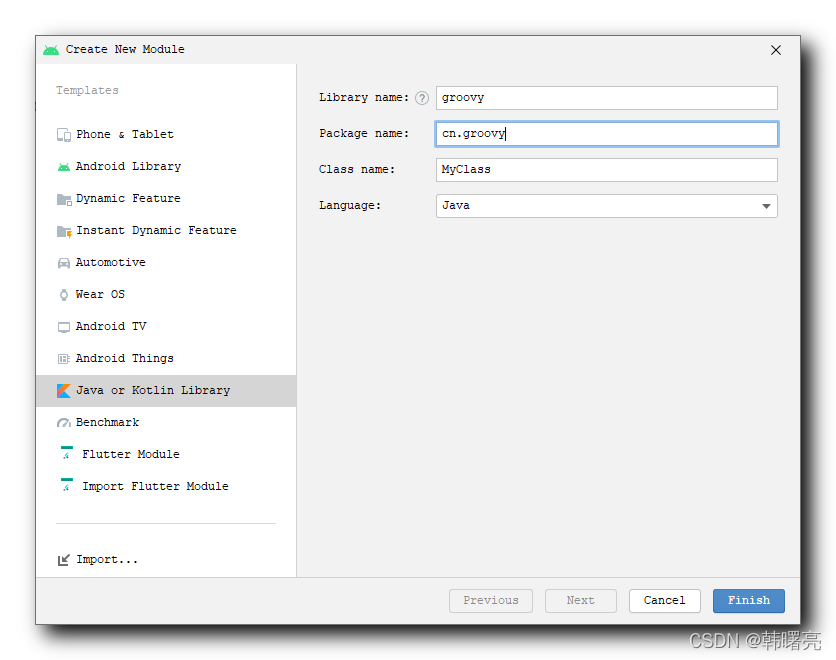Choose the Dynamic Feature folder icon

coord(64,199)
